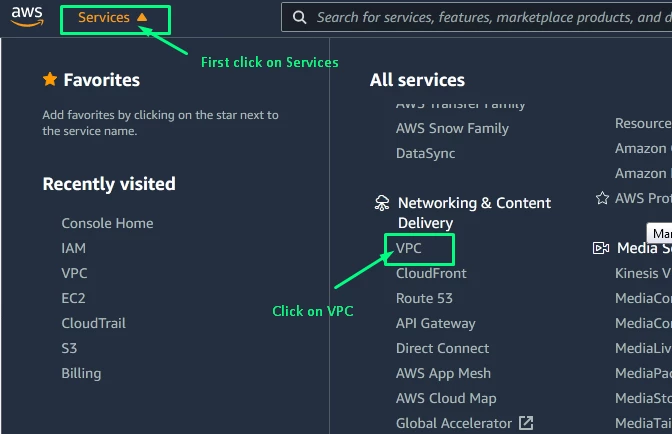This screenshot has height=434, width=672.
Task: Click the All services heading
Action: point(417,80)
